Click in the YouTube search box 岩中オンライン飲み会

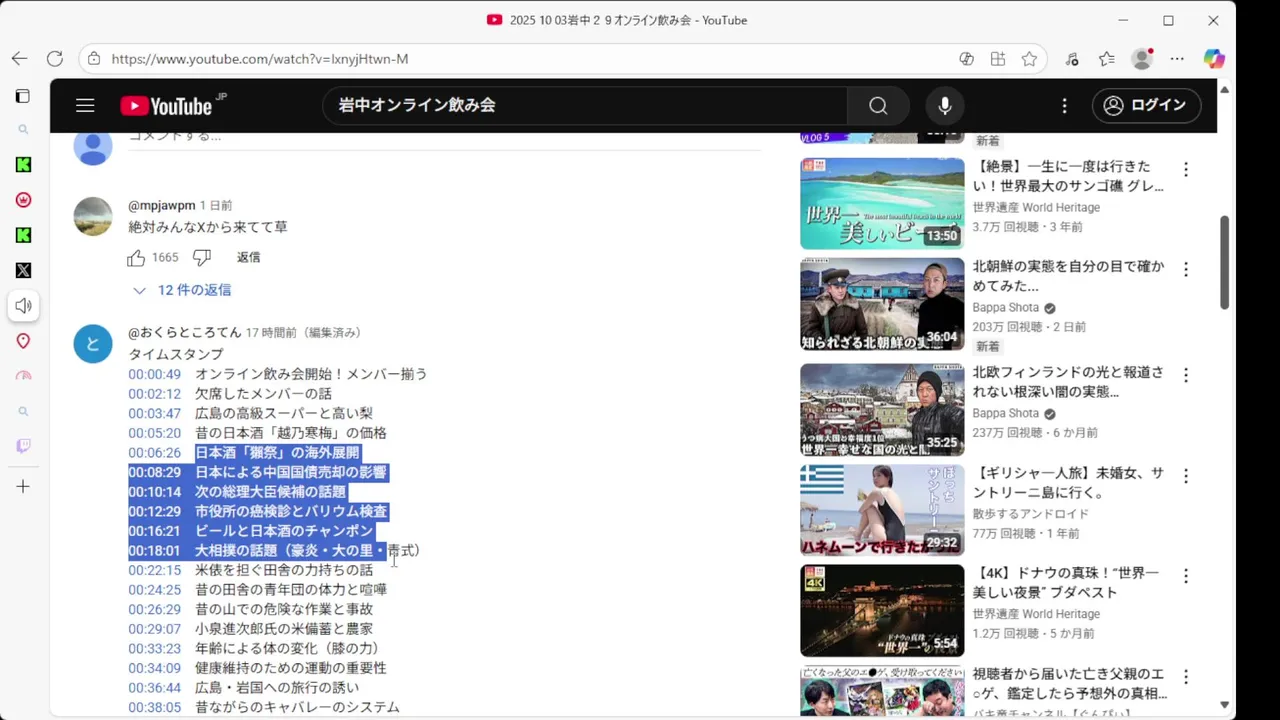point(585,106)
